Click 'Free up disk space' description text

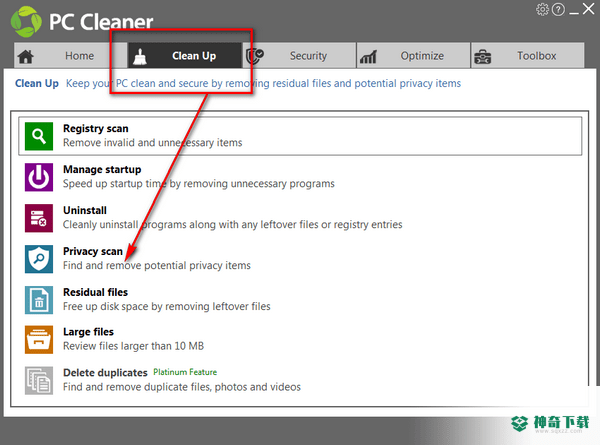(166, 306)
